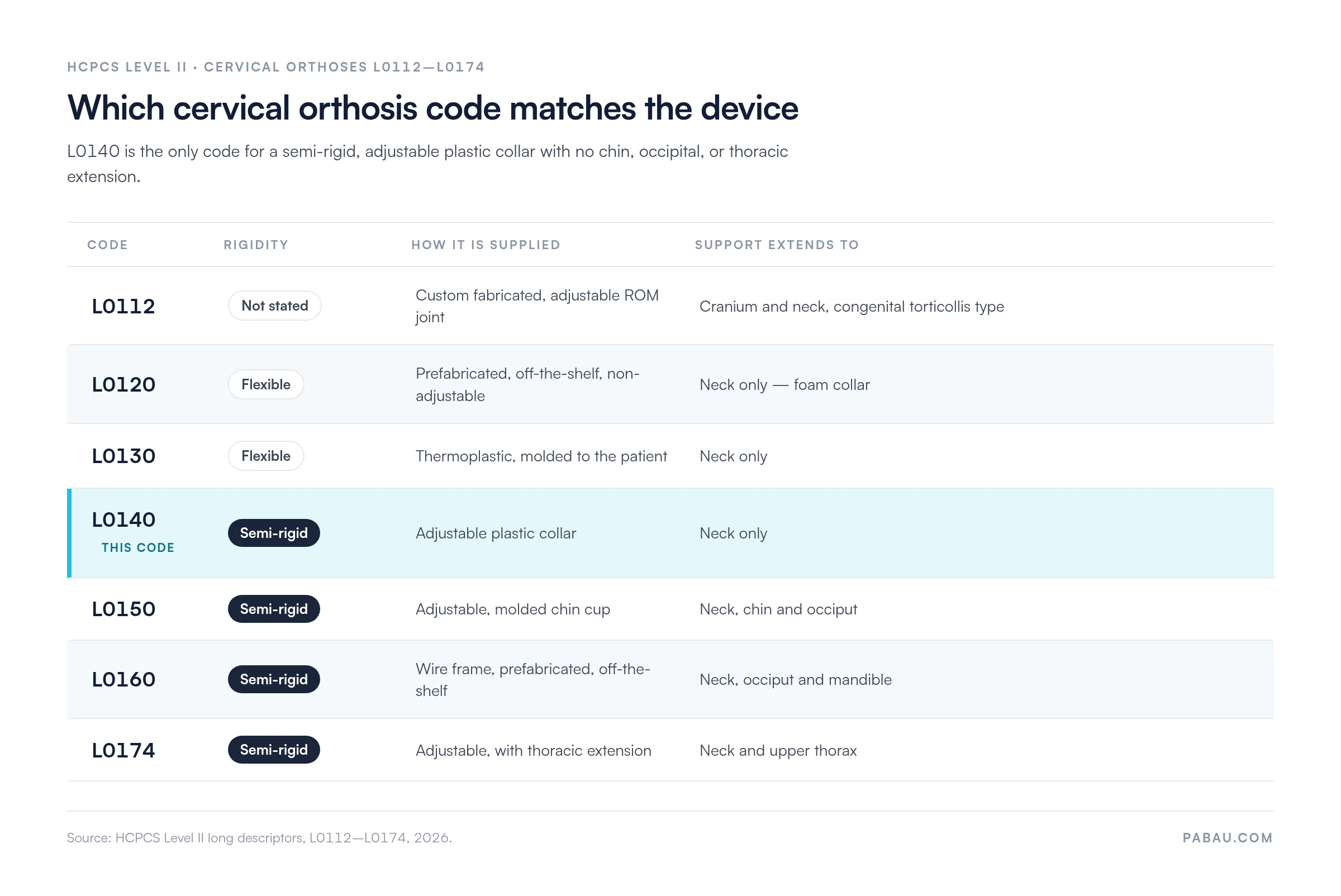Select the THIS CODE label
Image resolution: width=1341 pixels, height=896 pixels.
[138, 547]
